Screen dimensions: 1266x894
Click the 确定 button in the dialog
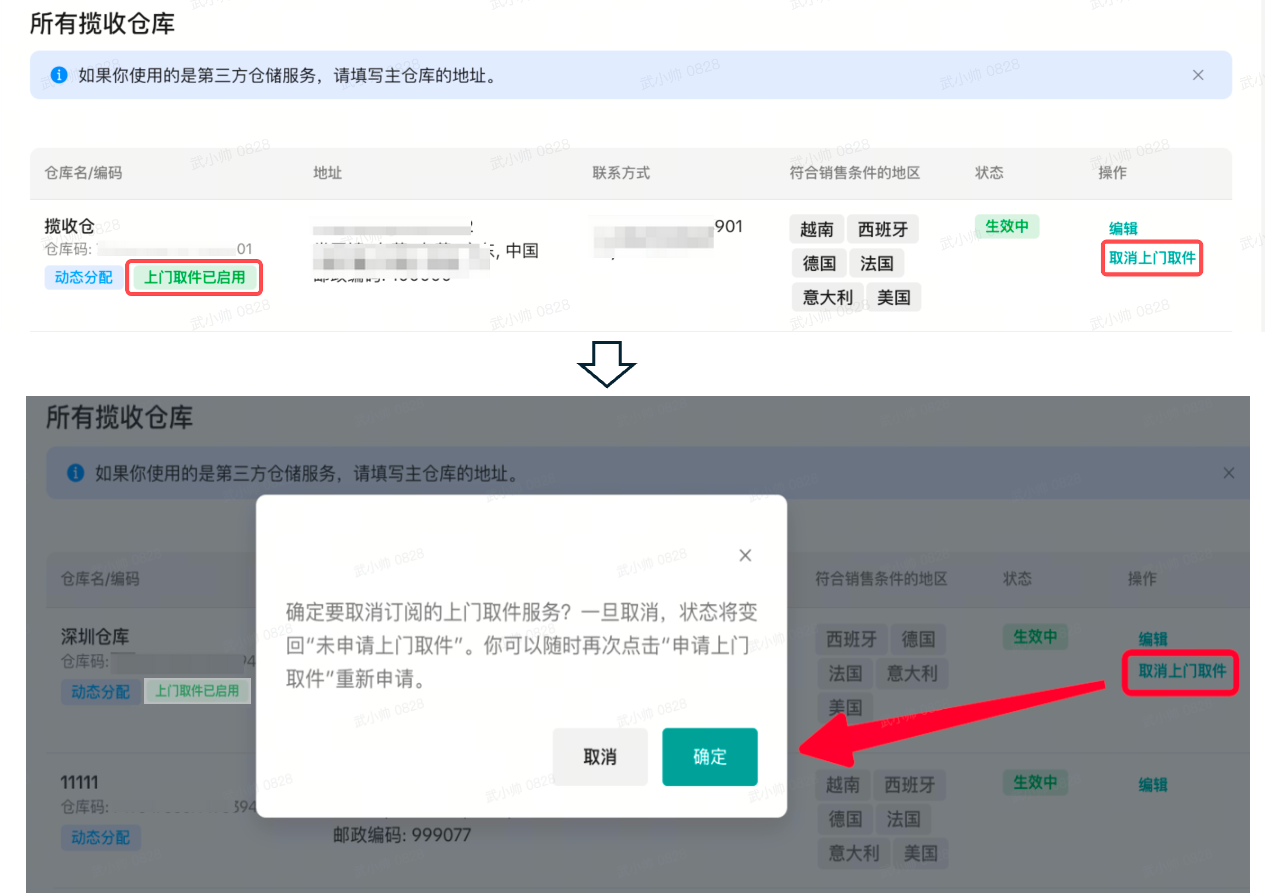pyautogui.click(x=710, y=757)
